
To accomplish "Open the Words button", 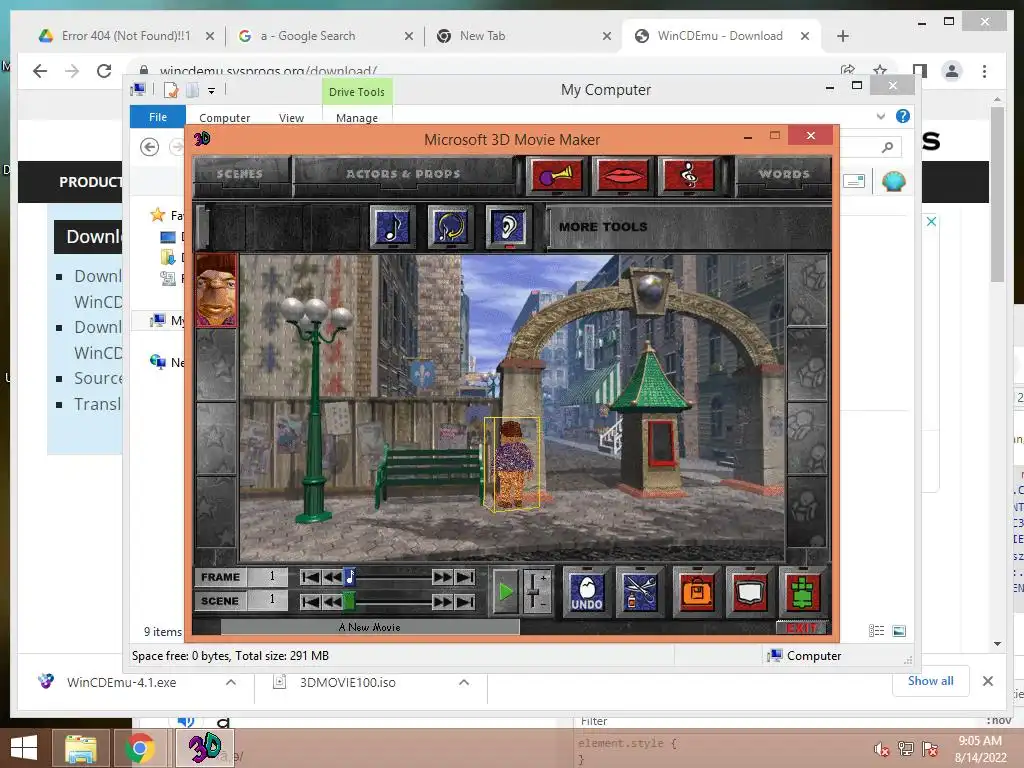I will click(784, 174).
